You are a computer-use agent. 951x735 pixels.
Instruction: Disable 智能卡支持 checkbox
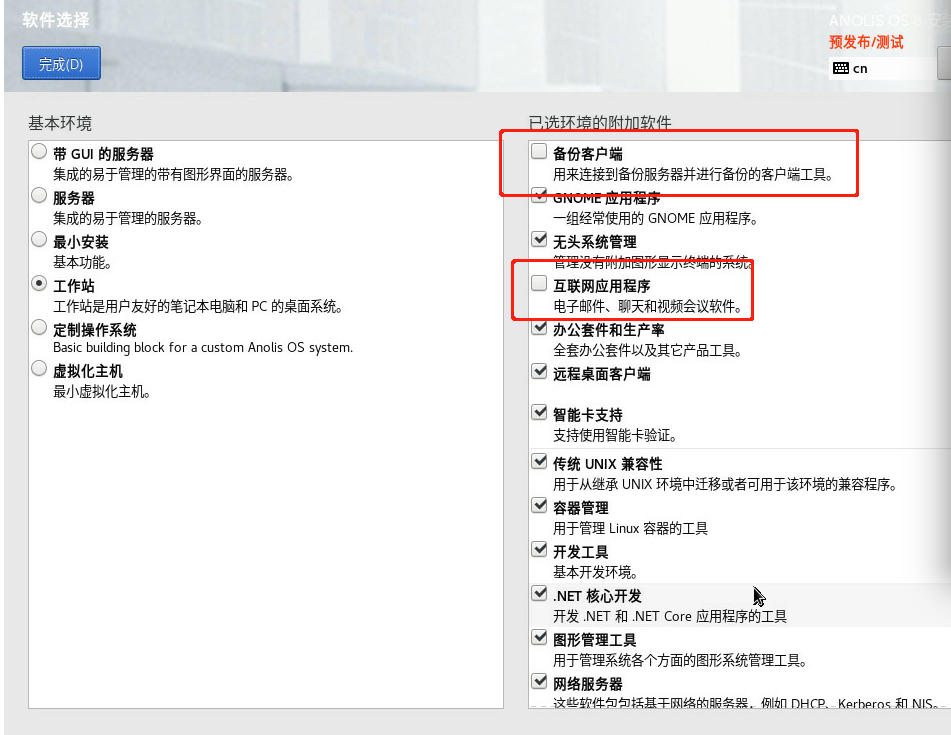pos(540,414)
